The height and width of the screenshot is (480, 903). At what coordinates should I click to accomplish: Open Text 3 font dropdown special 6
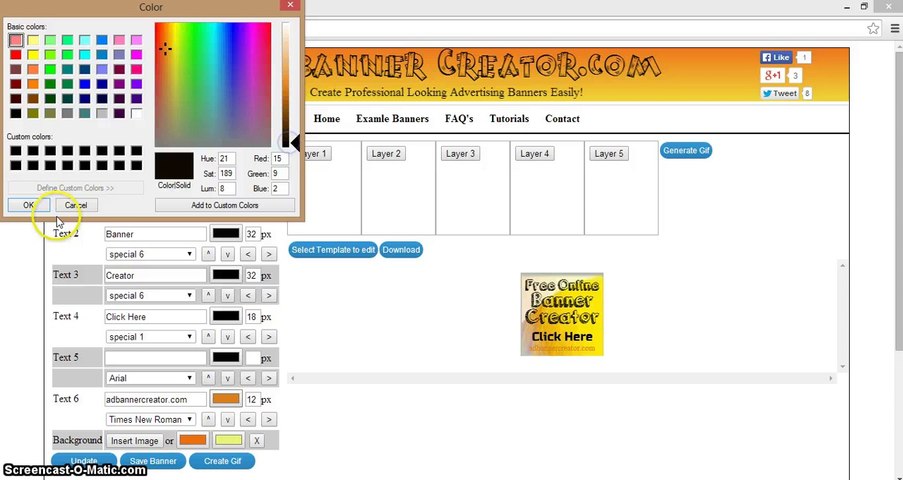tap(151, 296)
